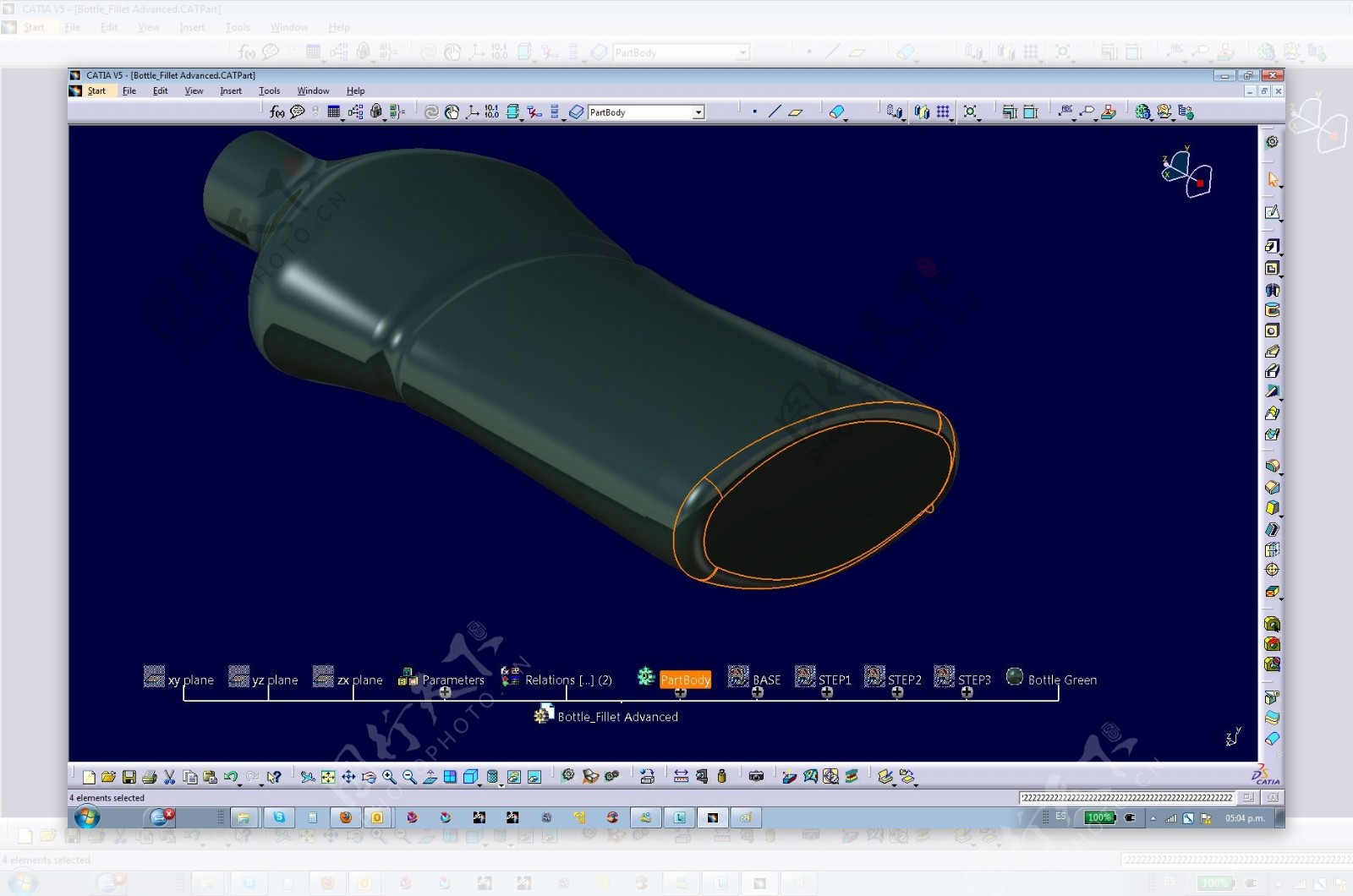Expand the STEP3 tree node

[x=967, y=692]
